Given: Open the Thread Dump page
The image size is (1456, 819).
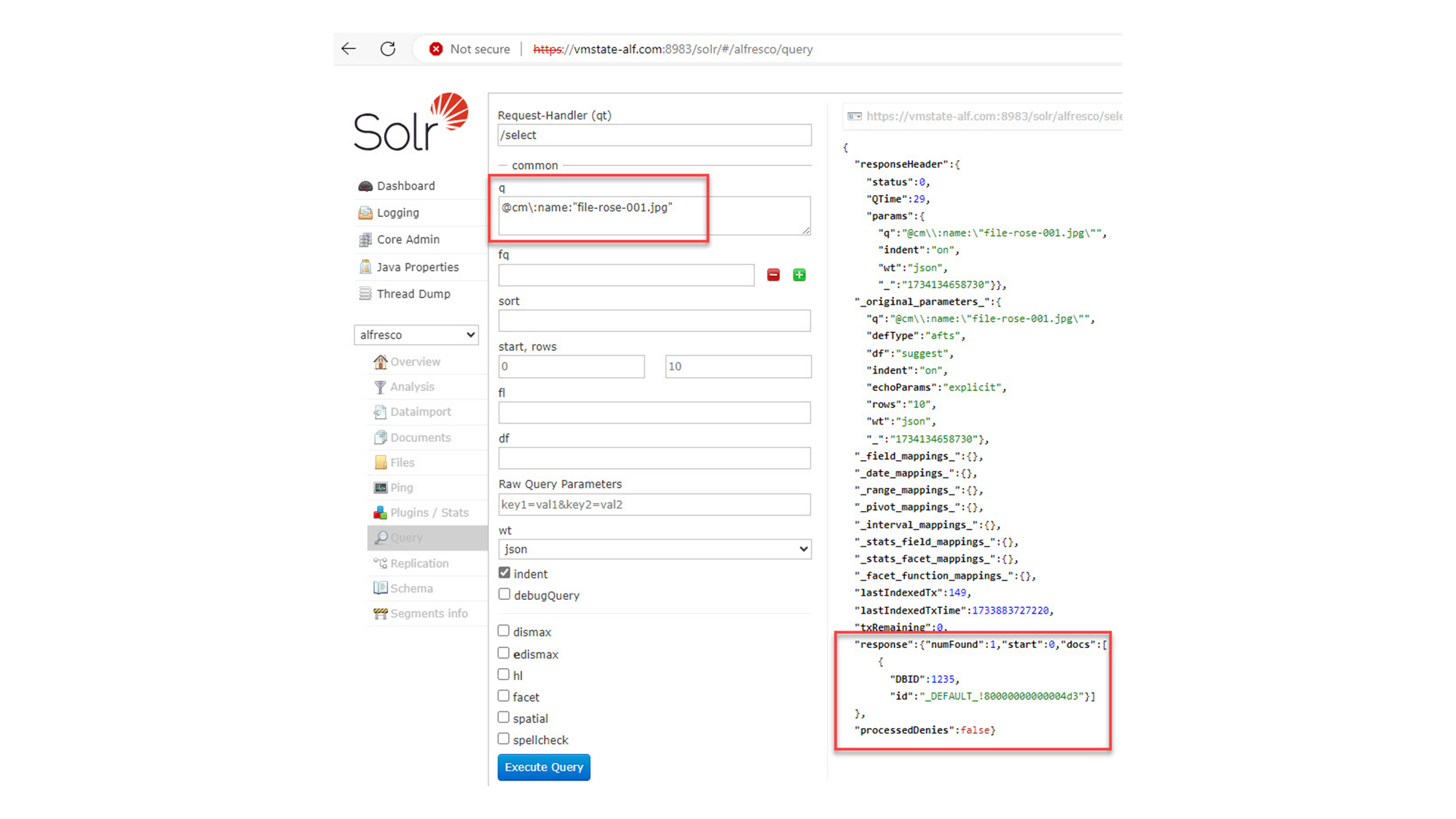Looking at the screenshot, I should coord(414,294).
